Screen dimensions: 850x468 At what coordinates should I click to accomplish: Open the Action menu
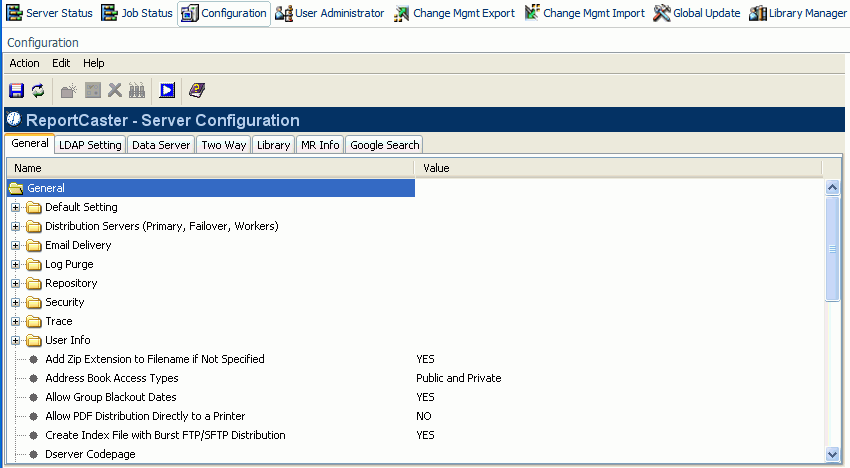(24, 63)
